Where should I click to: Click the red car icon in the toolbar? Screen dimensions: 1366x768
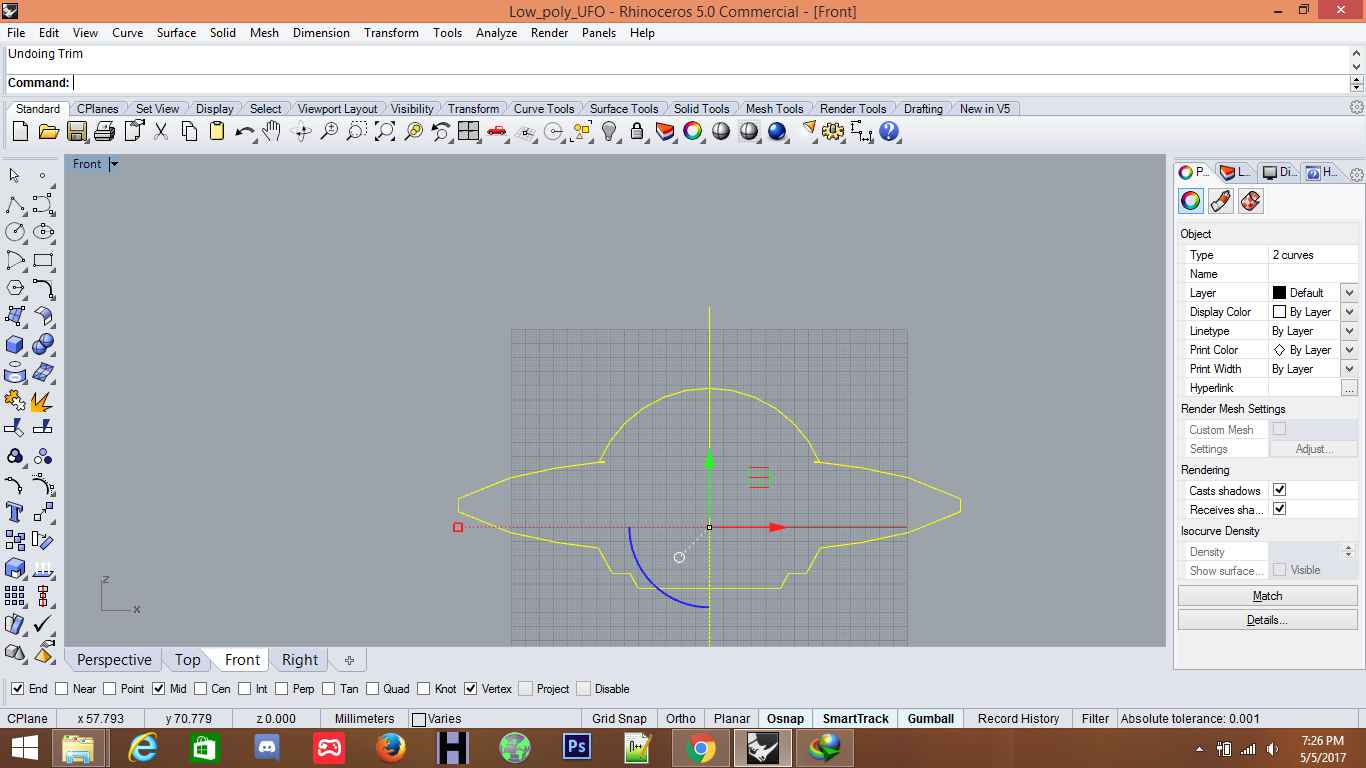click(x=497, y=131)
